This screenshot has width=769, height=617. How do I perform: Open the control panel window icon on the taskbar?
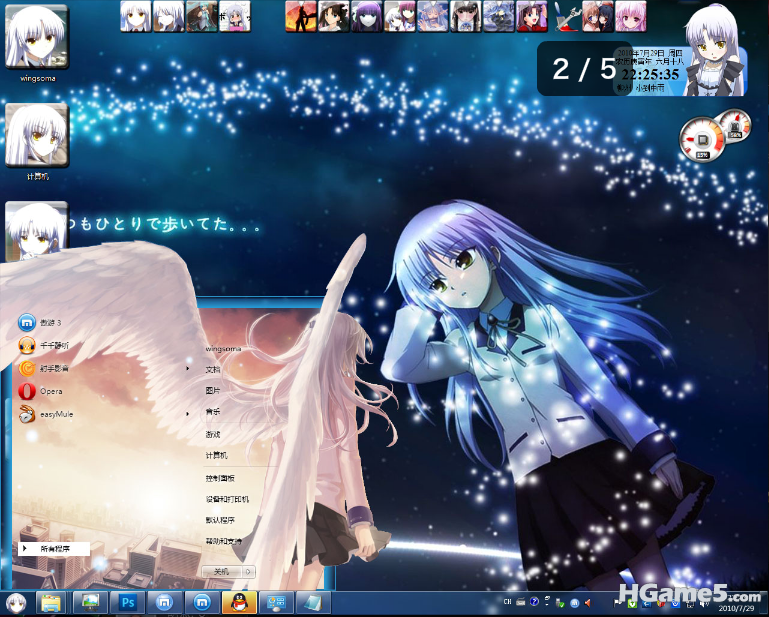(x=277, y=603)
